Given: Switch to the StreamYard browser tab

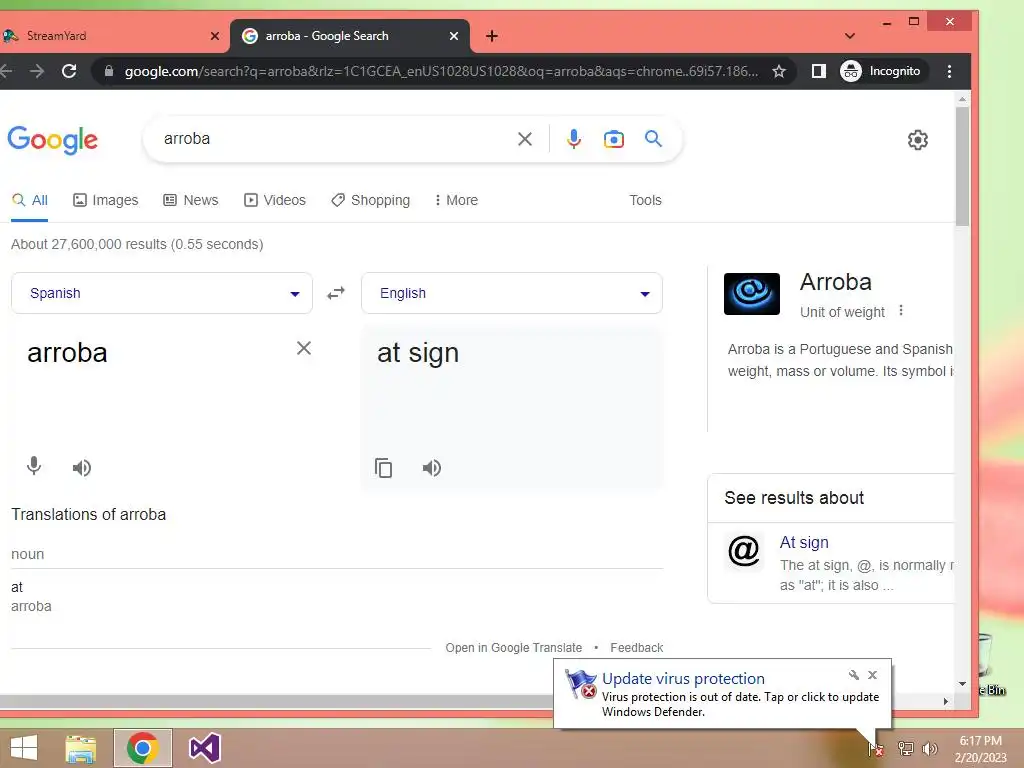Looking at the screenshot, I should point(110,36).
